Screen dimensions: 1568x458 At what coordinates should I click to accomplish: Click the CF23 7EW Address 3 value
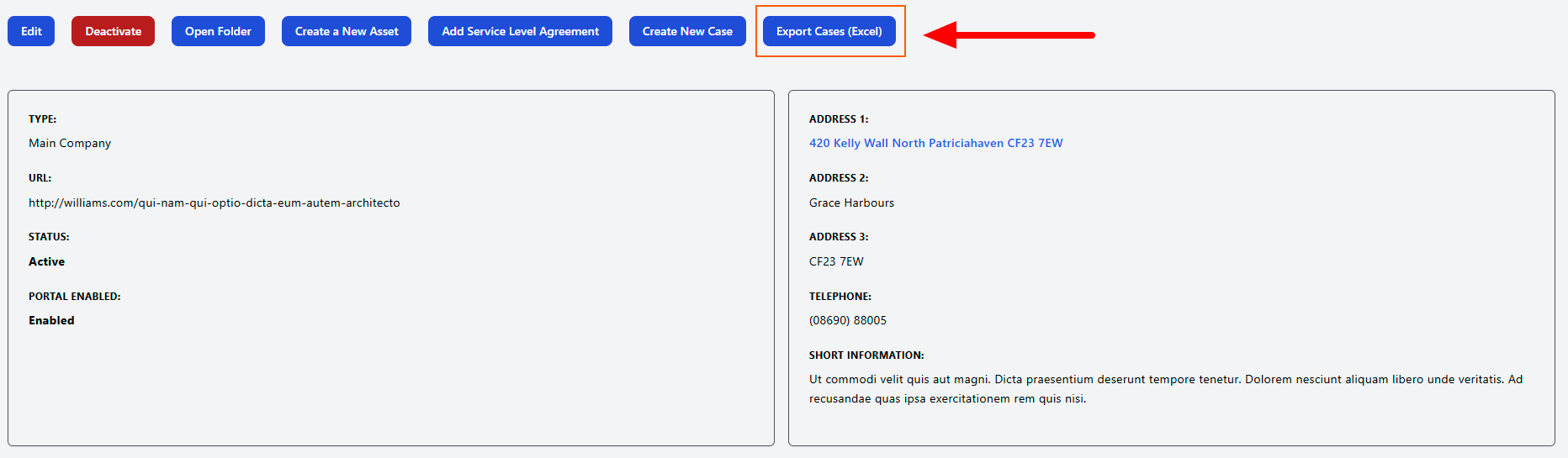836,261
